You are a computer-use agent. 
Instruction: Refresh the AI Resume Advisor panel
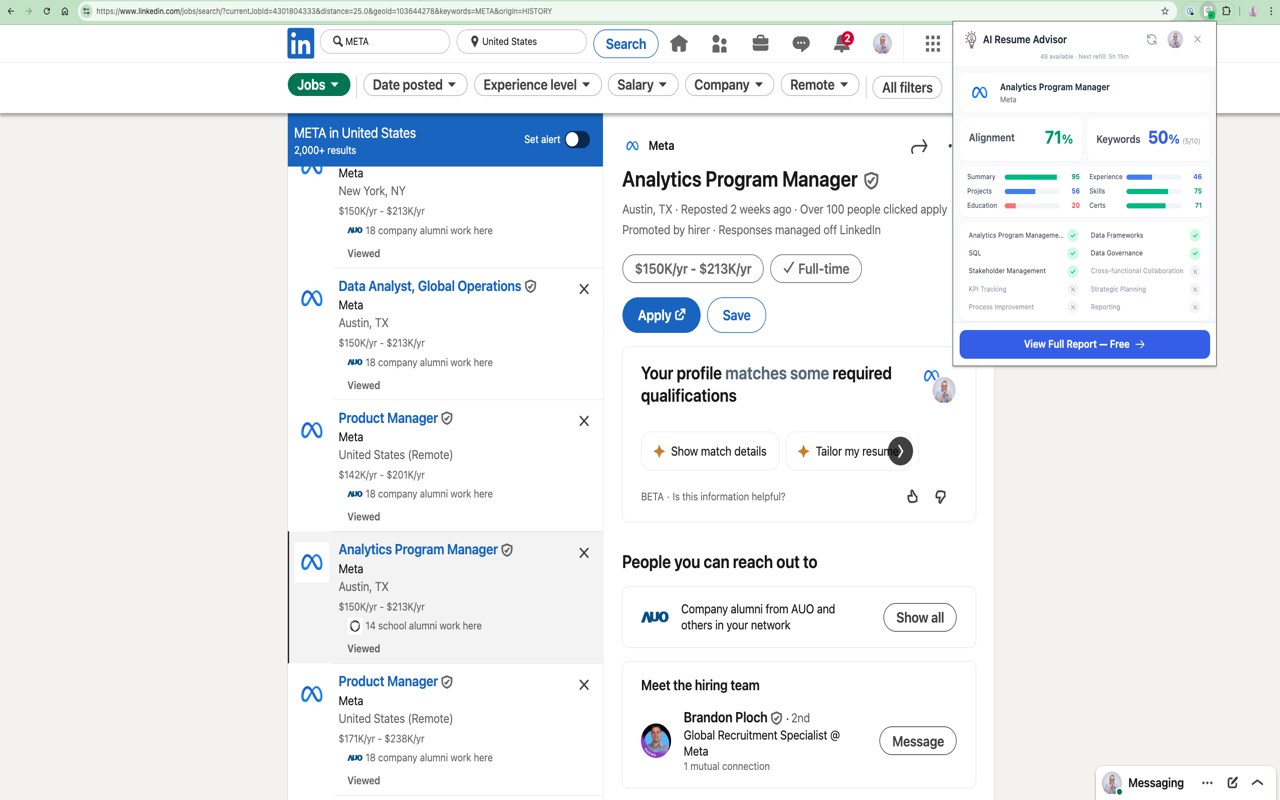click(x=1151, y=40)
